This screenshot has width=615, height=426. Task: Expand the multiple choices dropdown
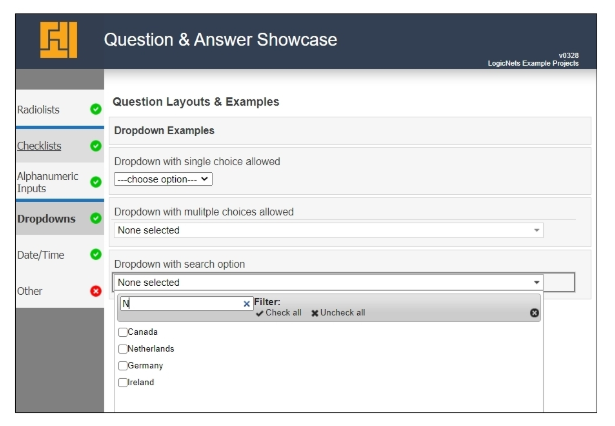click(x=328, y=230)
